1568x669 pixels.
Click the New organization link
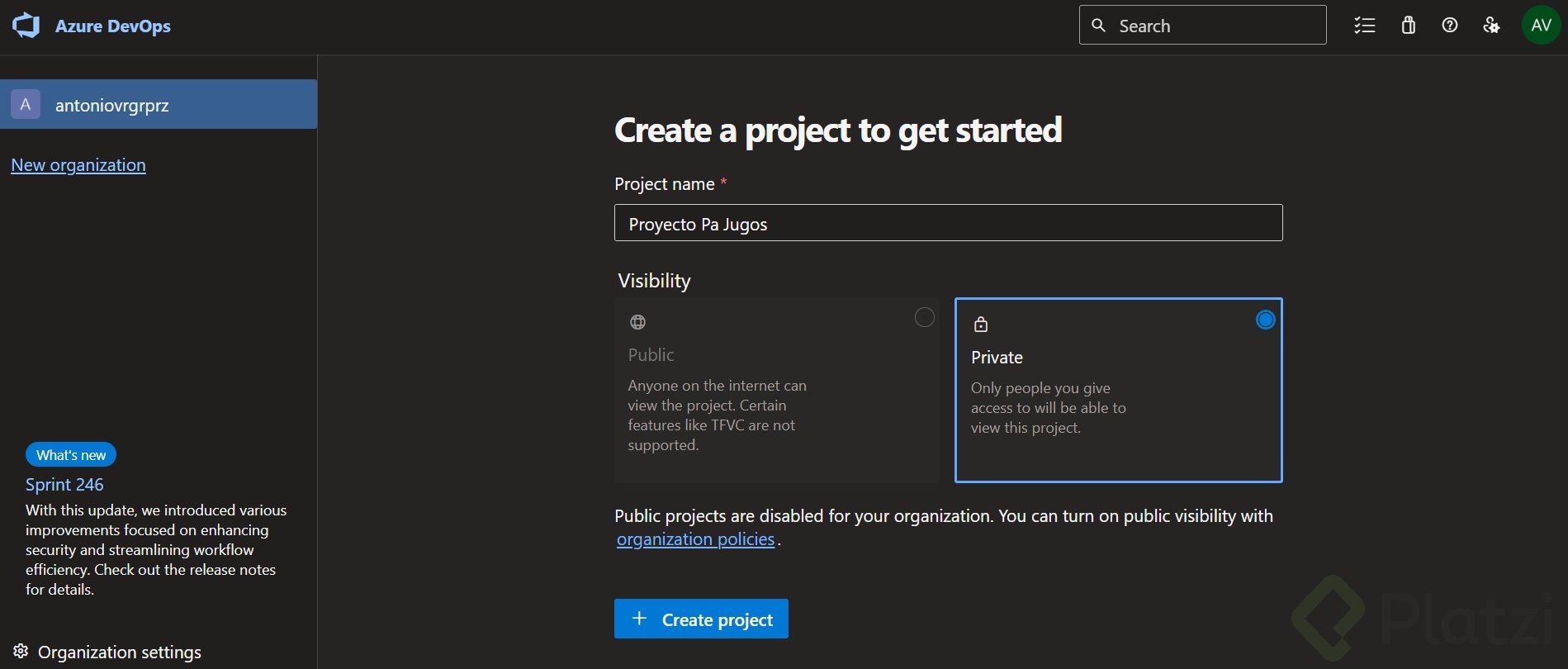click(78, 165)
